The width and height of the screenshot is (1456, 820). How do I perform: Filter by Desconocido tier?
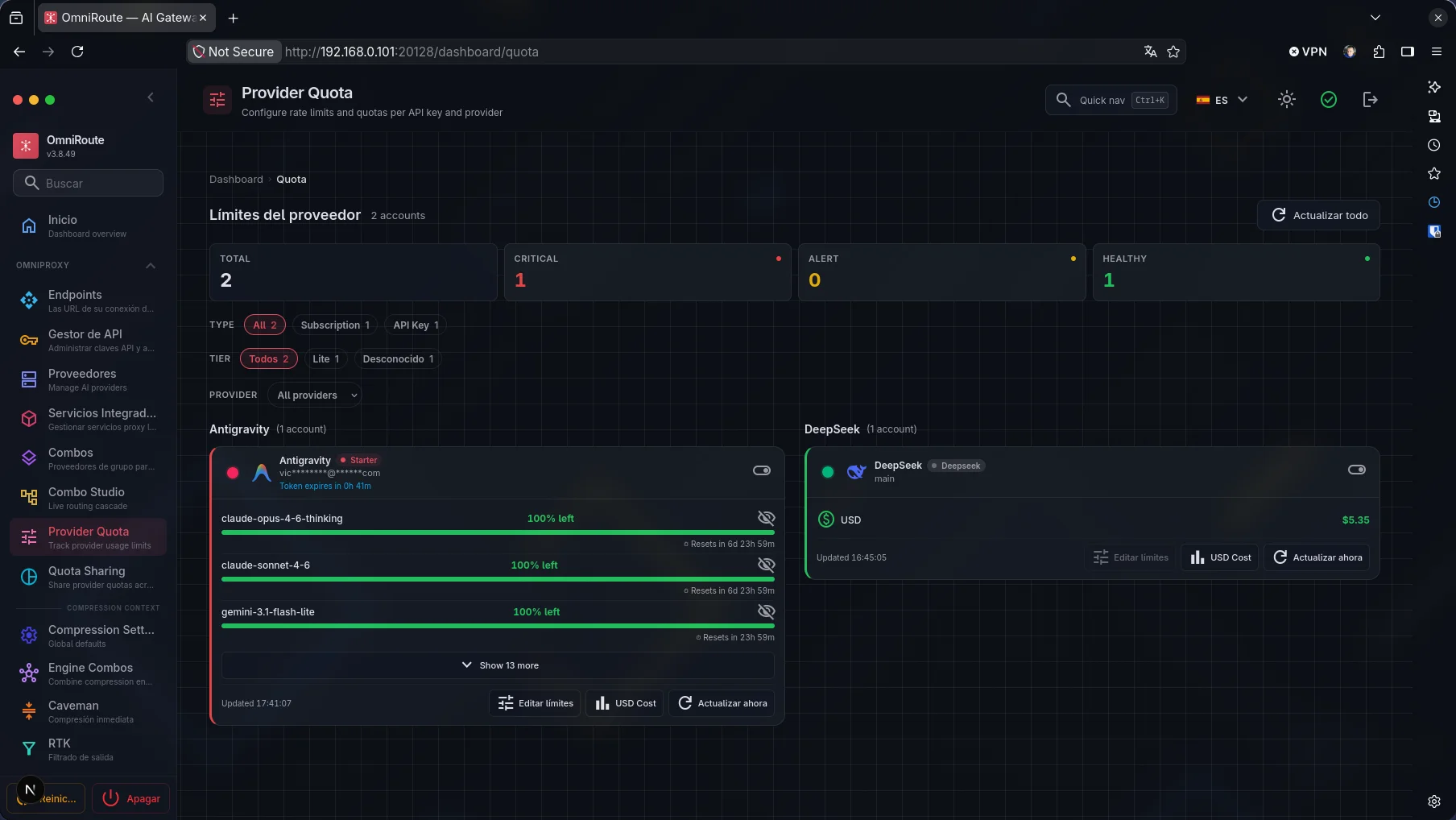(x=398, y=358)
